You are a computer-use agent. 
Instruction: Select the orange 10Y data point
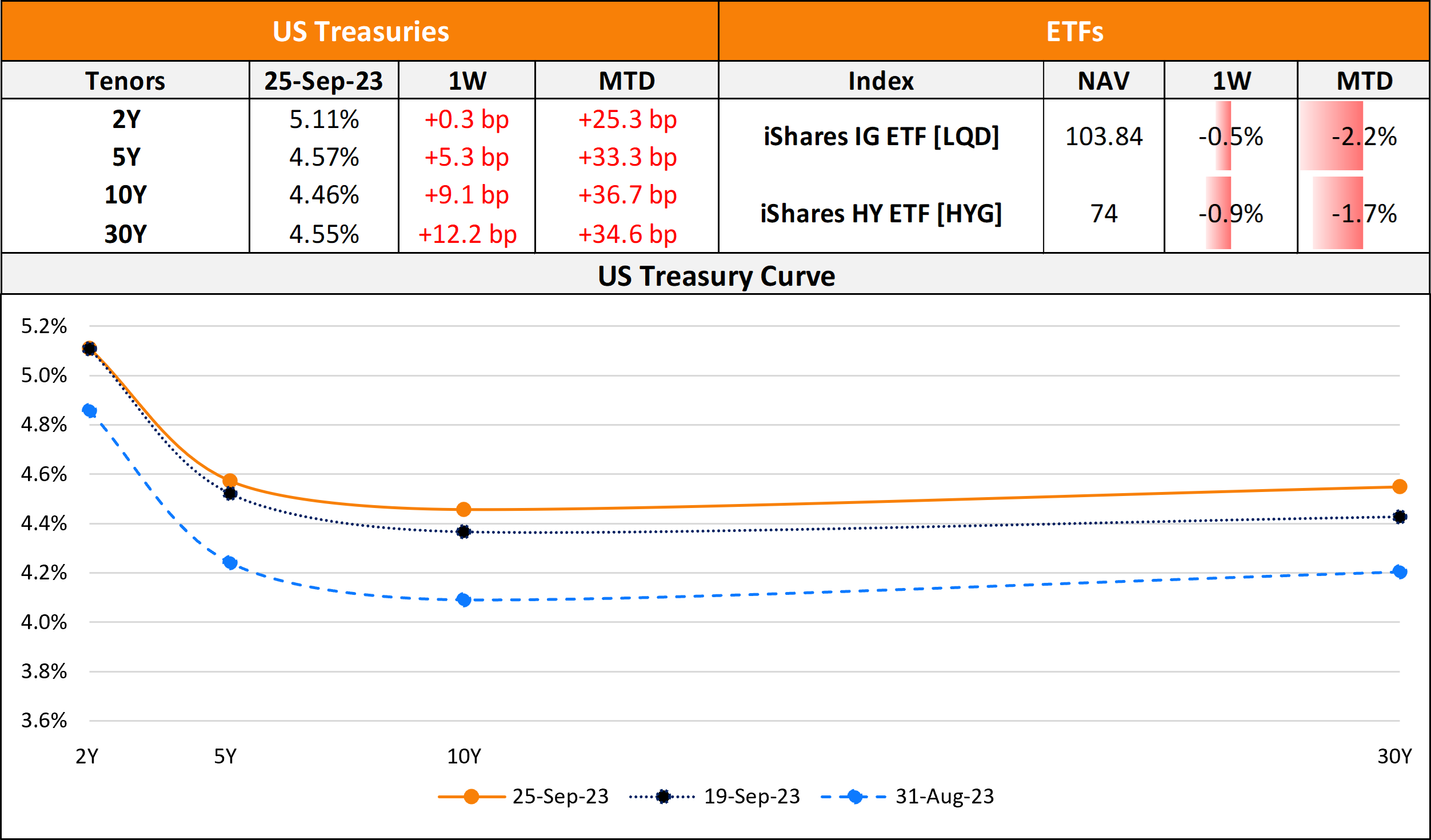pyautogui.click(x=463, y=509)
